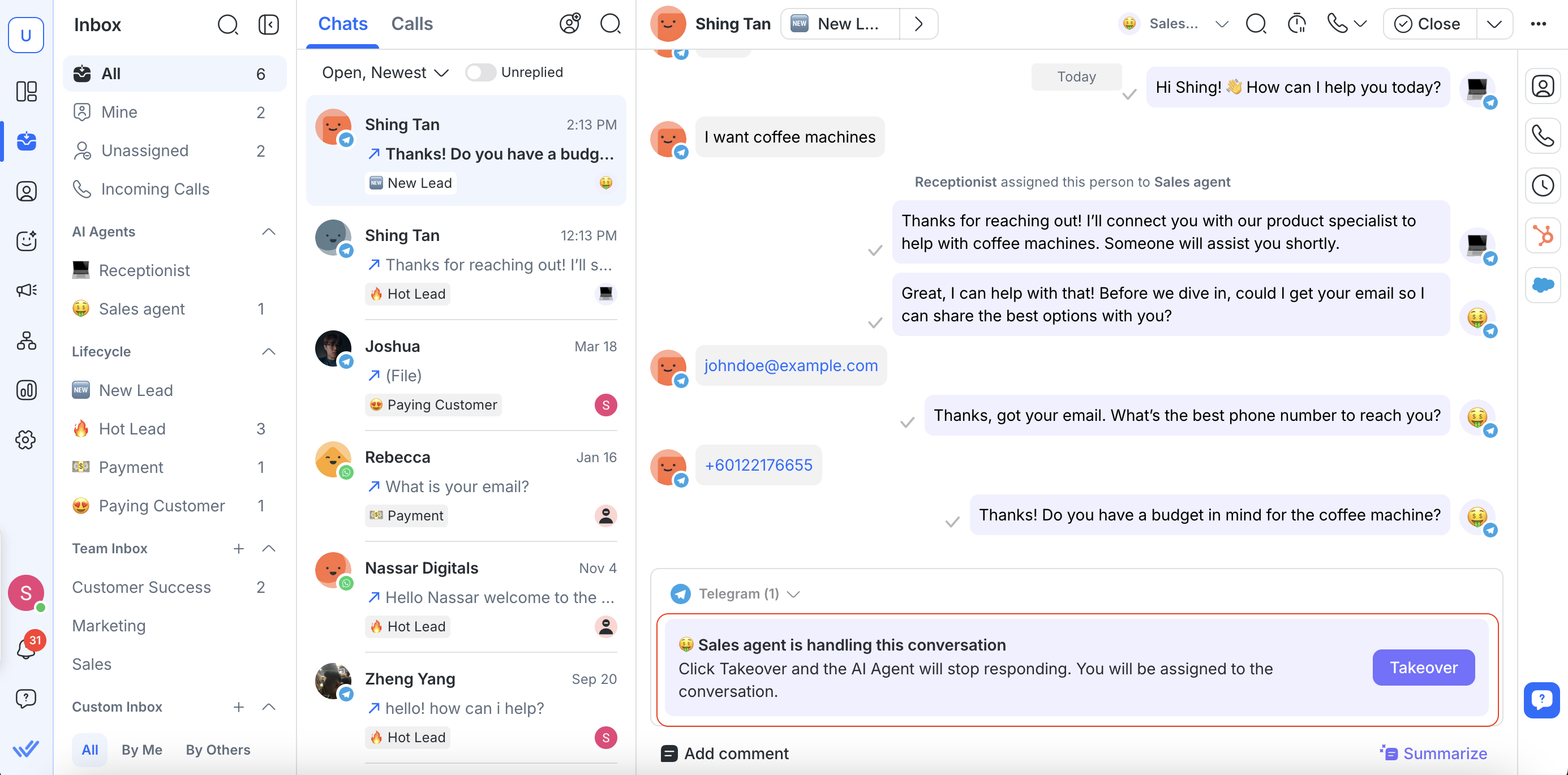Image resolution: width=1568 pixels, height=775 pixels.
Task: Open the Workflows icon in left sidebar
Action: tap(26, 340)
